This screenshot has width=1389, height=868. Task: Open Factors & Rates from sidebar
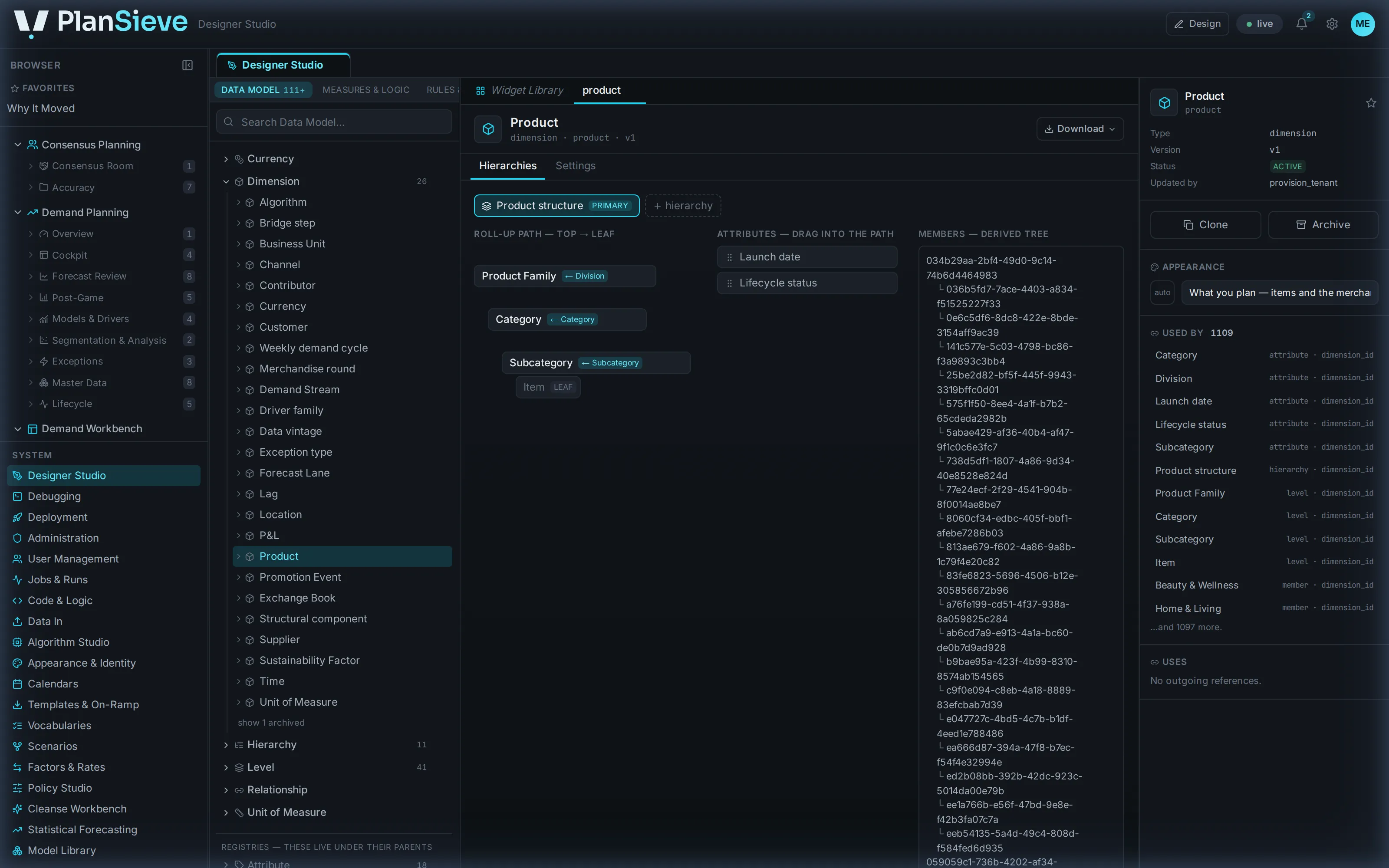103,767
